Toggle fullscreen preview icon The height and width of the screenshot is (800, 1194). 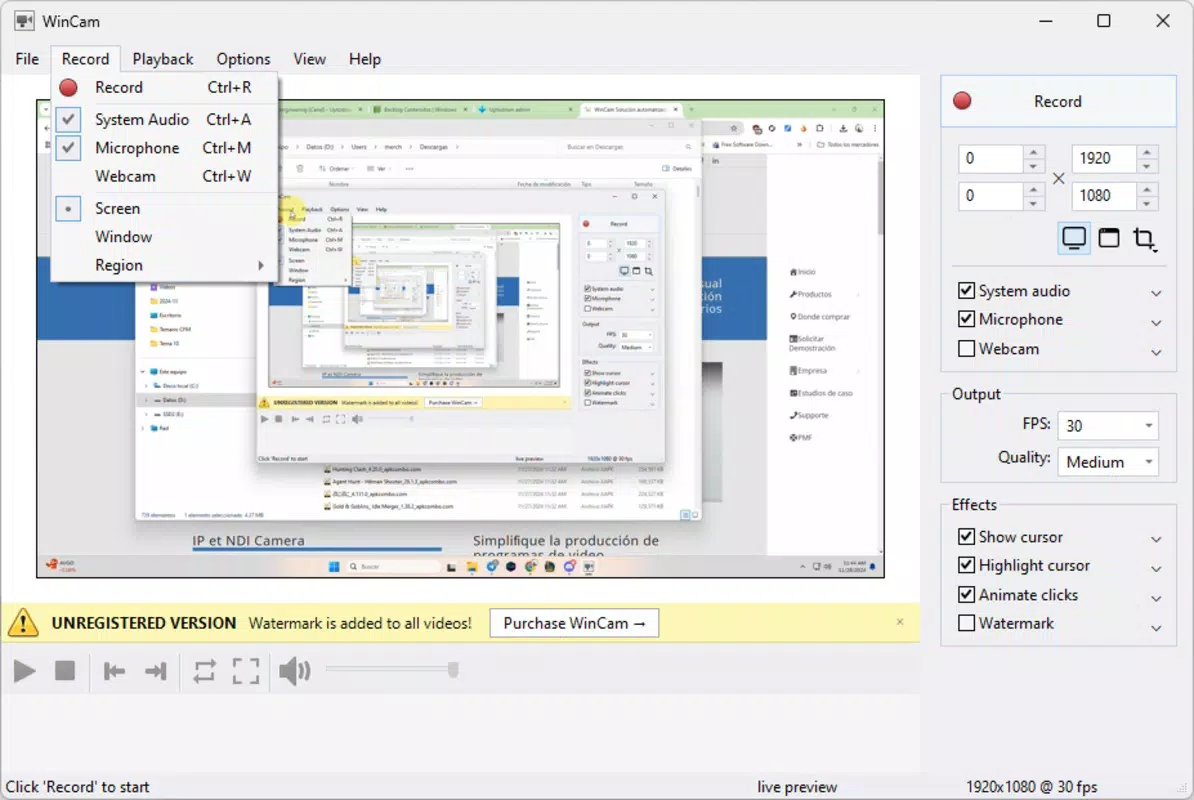click(x=245, y=671)
